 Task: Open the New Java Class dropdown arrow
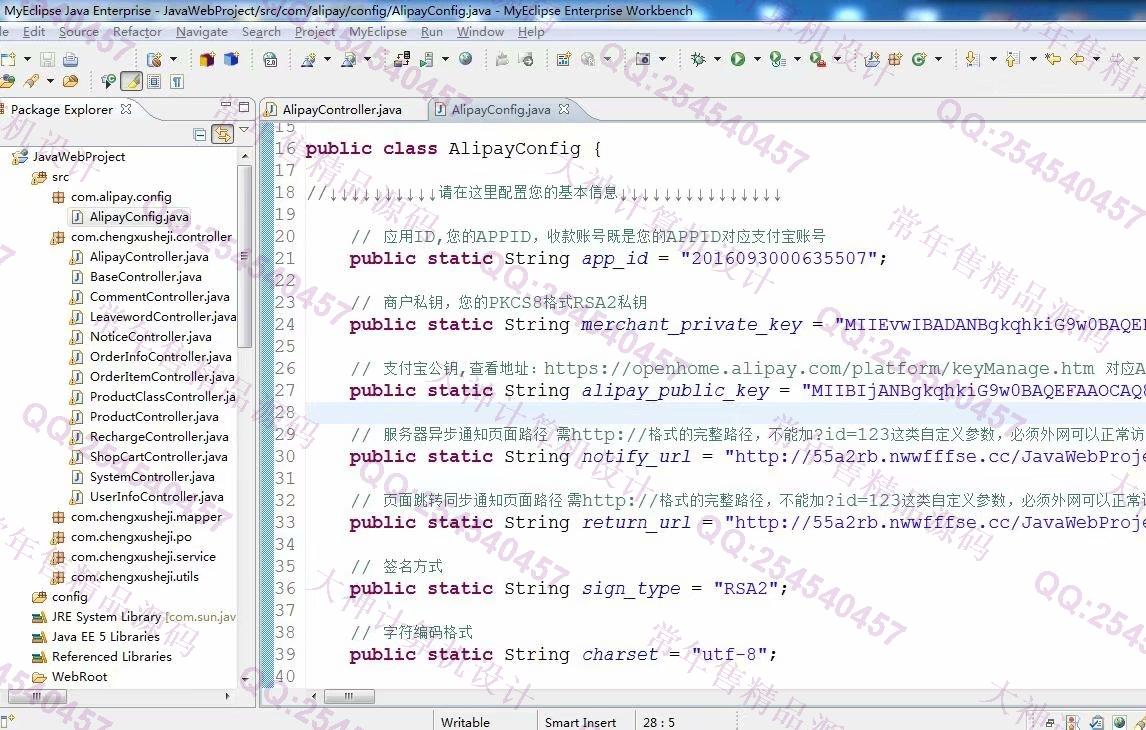point(938,59)
